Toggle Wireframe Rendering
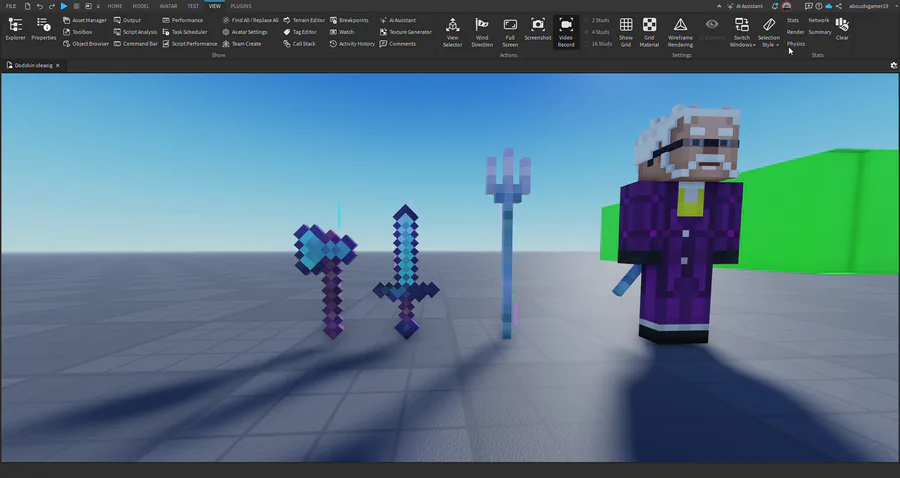The image size is (900, 478). click(x=680, y=32)
